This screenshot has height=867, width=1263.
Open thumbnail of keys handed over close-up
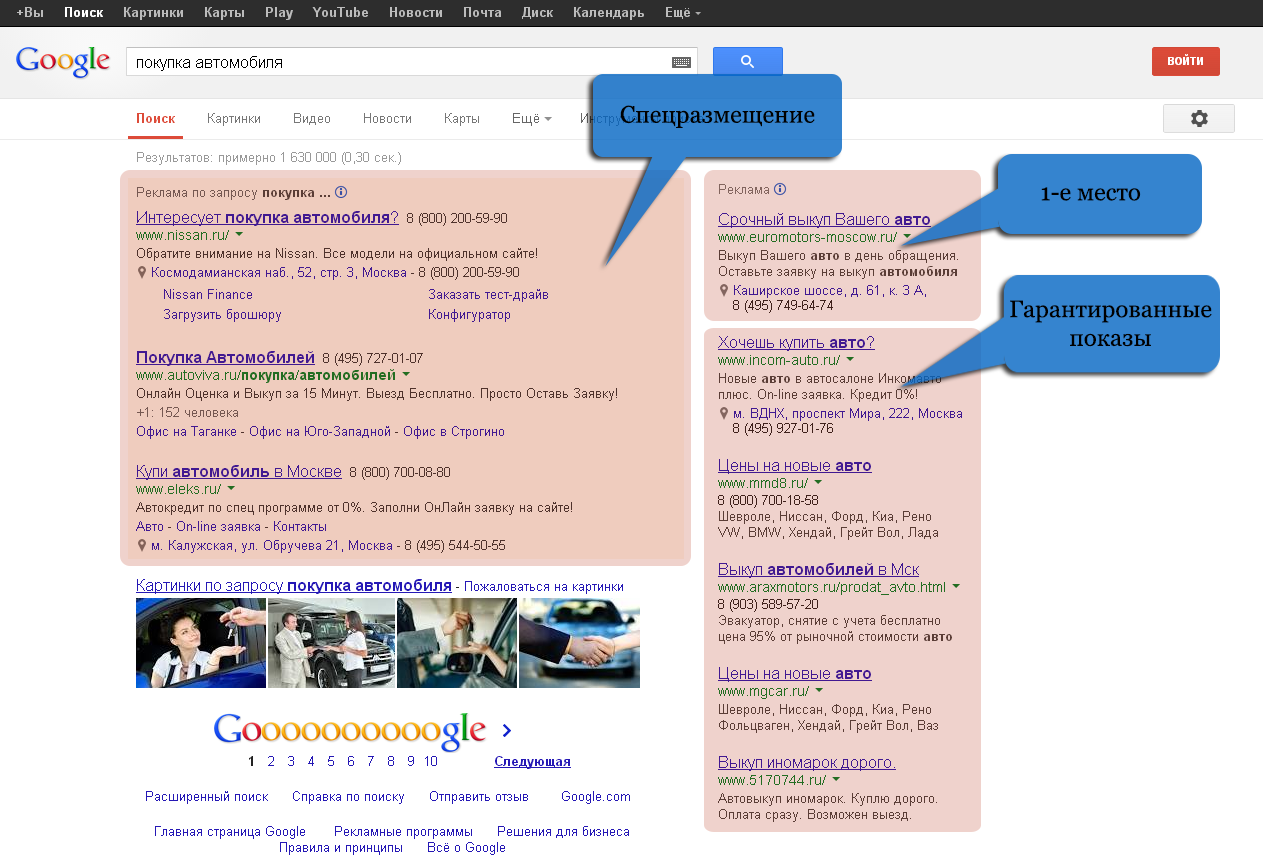457,643
